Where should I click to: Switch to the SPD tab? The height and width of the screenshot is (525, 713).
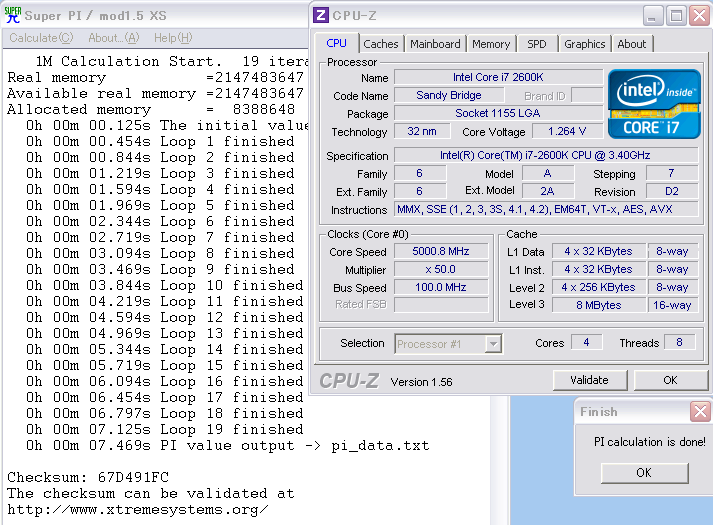[x=537, y=44]
